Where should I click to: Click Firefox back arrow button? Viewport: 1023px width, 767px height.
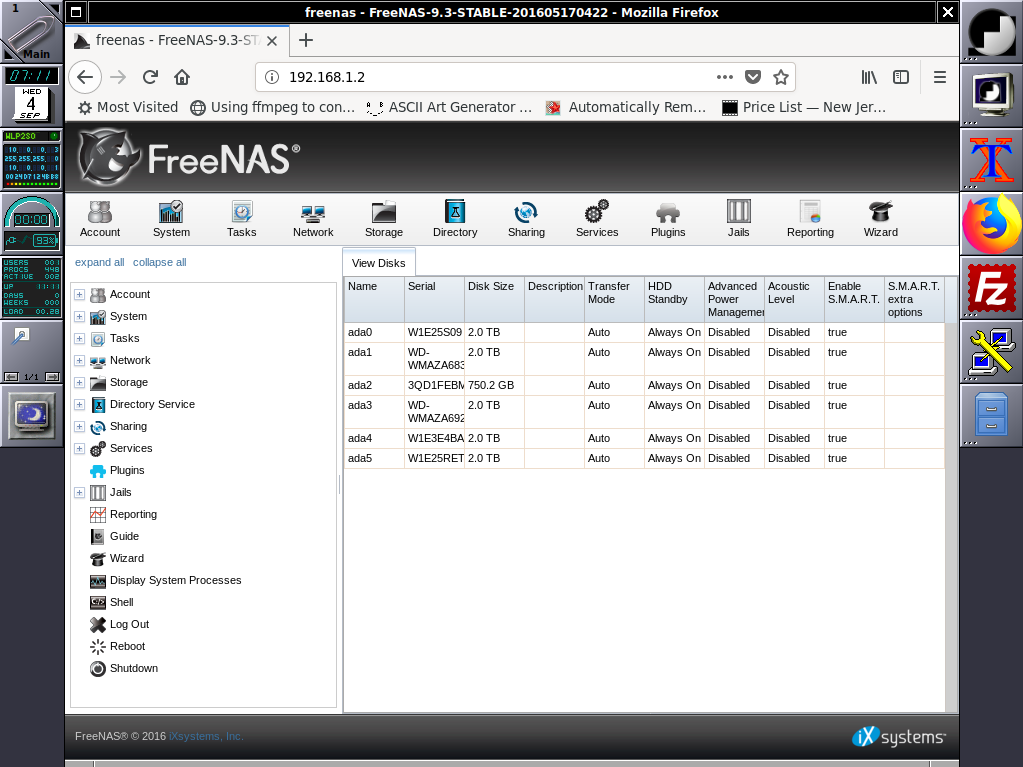click(x=85, y=77)
